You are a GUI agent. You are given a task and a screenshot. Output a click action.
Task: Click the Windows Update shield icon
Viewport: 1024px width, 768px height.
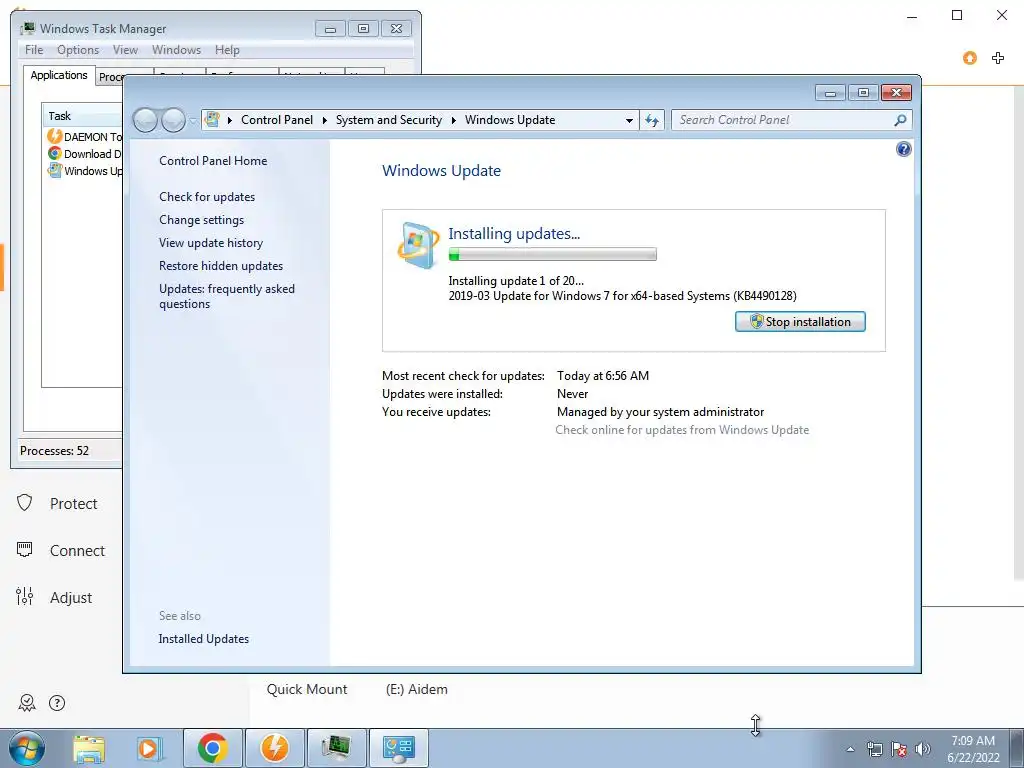point(417,245)
